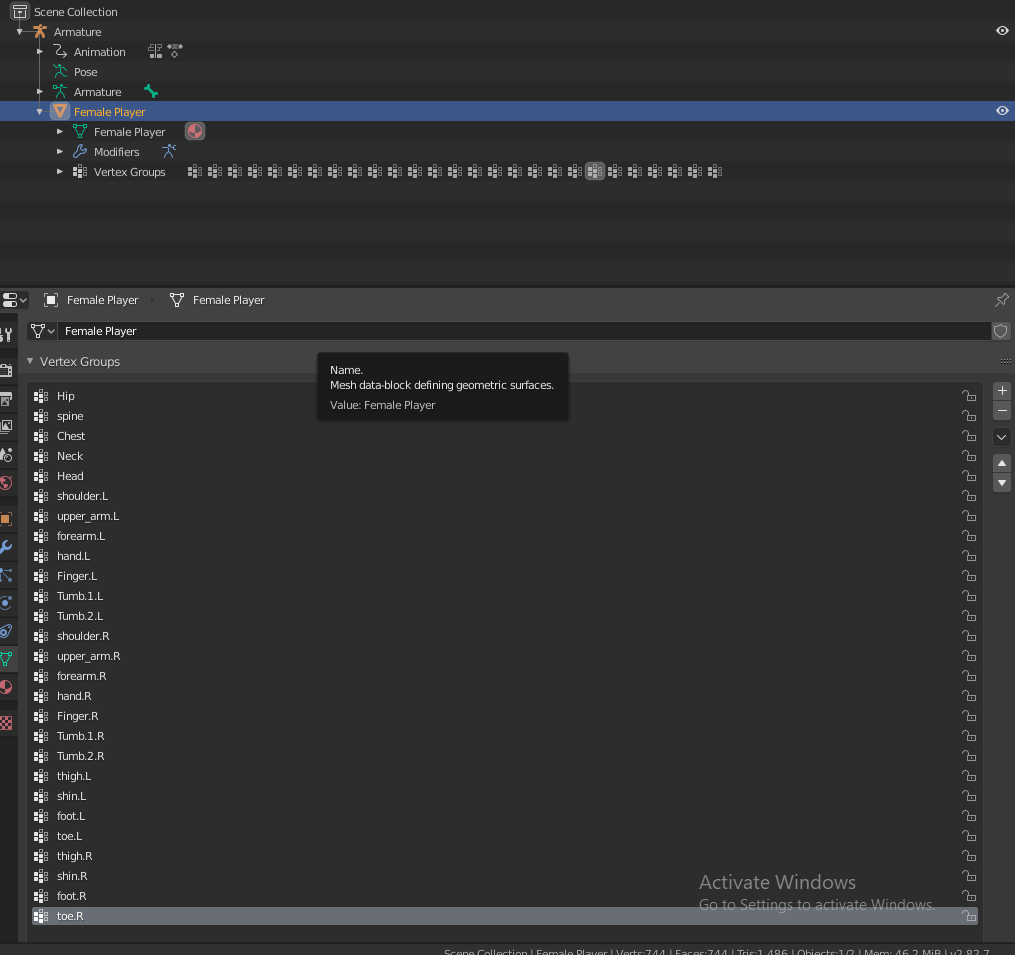Image resolution: width=1015 pixels, height=955 pixels.
Task: Switch to World Properties globe tab
Action: tap(7, 480)
